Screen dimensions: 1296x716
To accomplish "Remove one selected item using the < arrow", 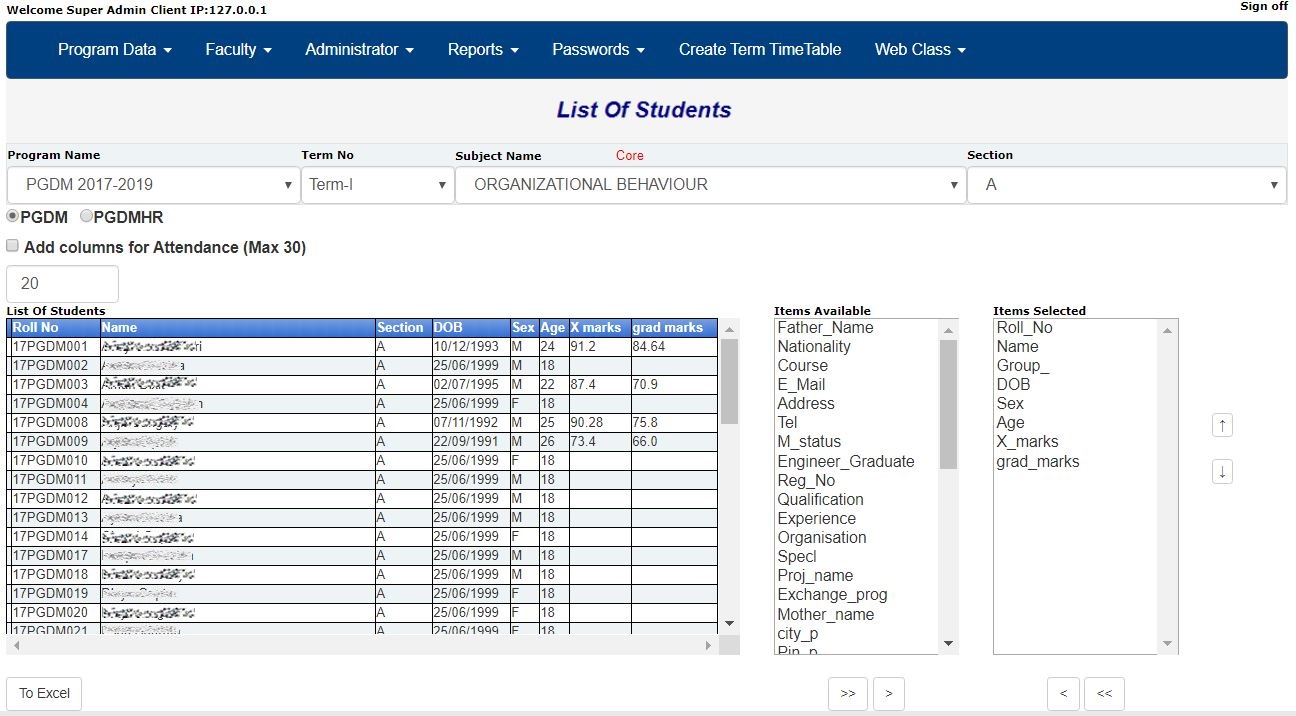I will click(x=1063, y=693).
